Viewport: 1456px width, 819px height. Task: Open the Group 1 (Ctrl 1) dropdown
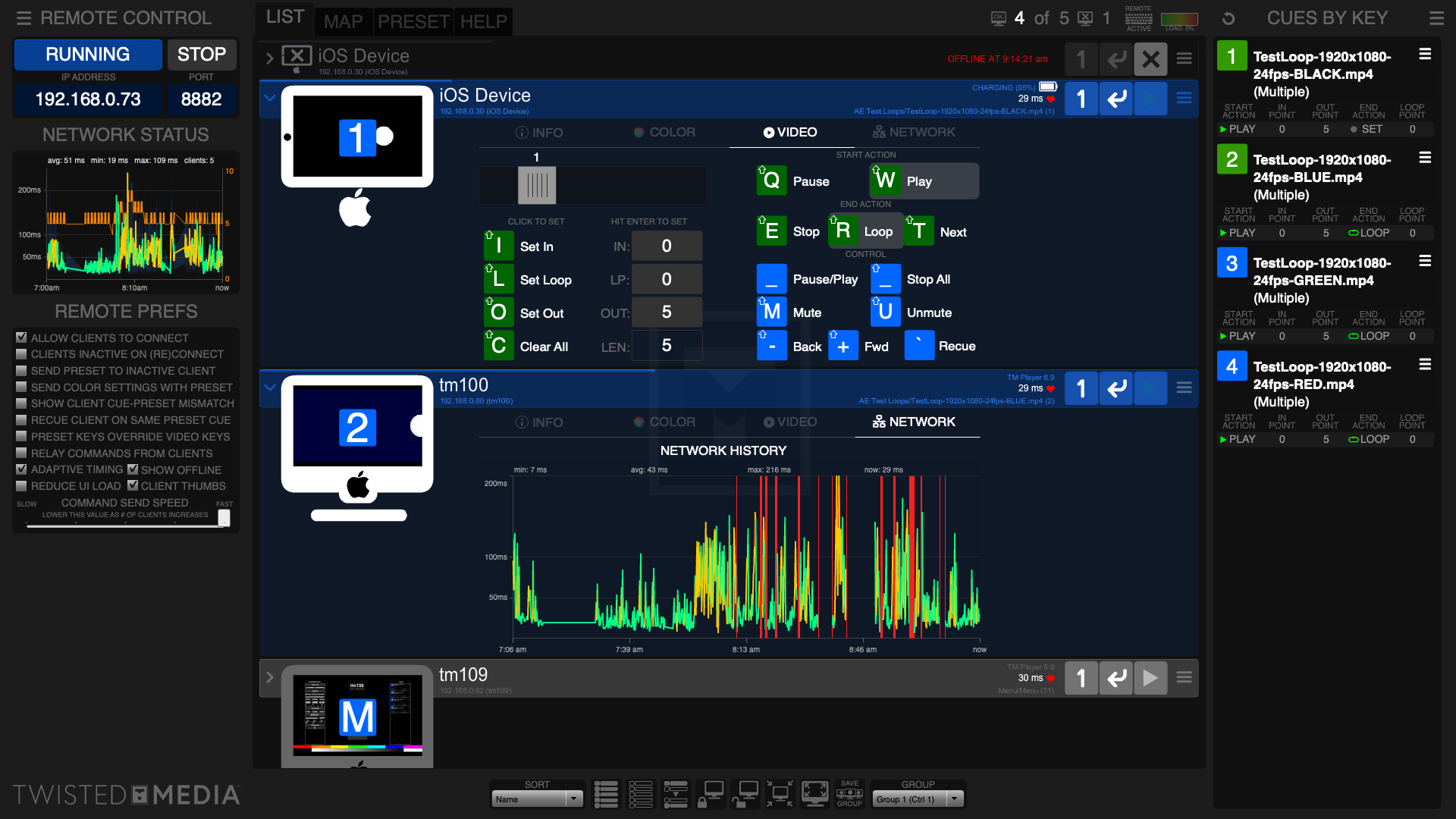(x=918, y=799)
